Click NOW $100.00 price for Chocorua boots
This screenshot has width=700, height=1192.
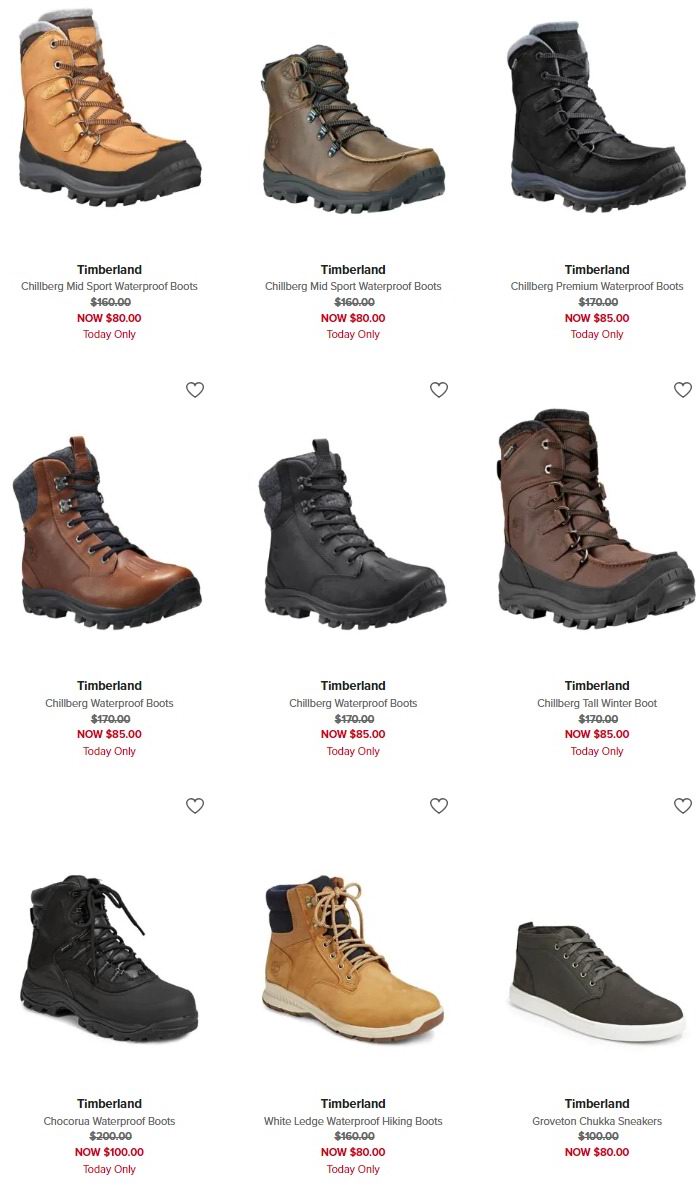pos(109,1152)
